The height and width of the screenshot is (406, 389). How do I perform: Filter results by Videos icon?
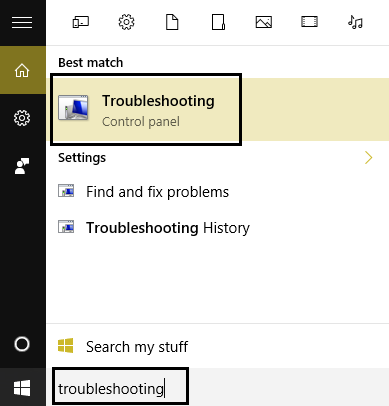[x=309, y=22]
